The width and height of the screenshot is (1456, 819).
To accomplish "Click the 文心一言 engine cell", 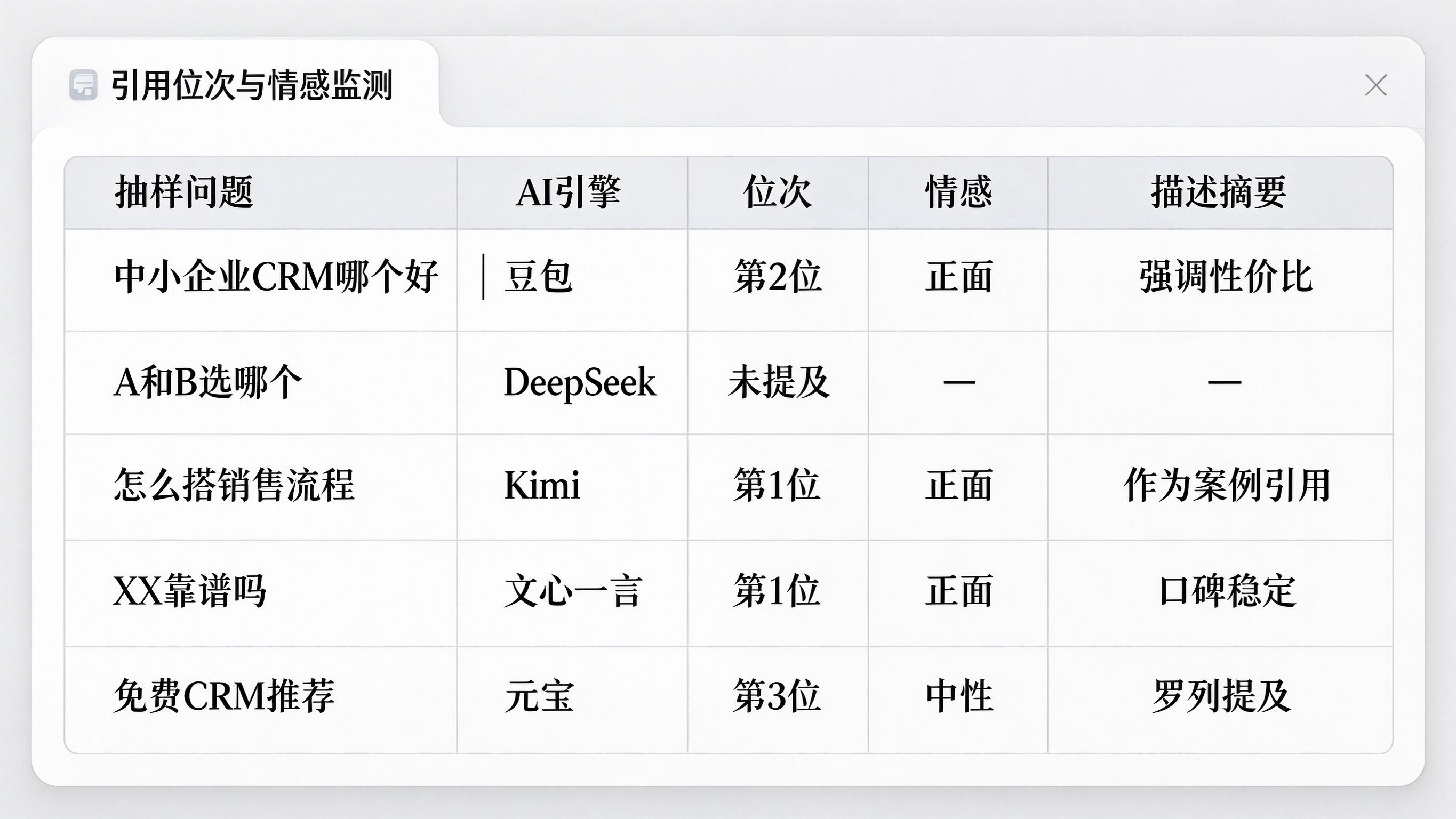I will pyautogui.click(x=572, y=593).
